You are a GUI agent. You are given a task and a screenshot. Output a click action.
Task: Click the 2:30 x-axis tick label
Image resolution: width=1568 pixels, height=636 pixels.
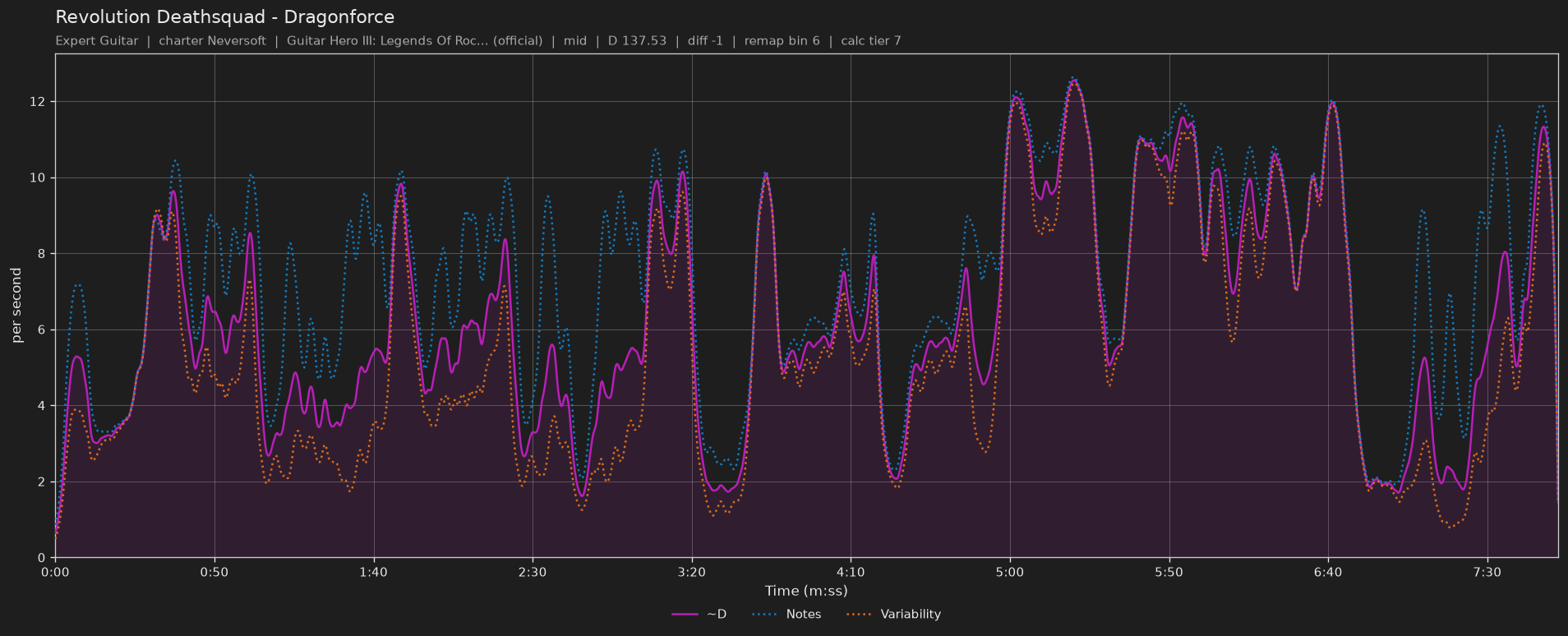(x=533, y=572)
